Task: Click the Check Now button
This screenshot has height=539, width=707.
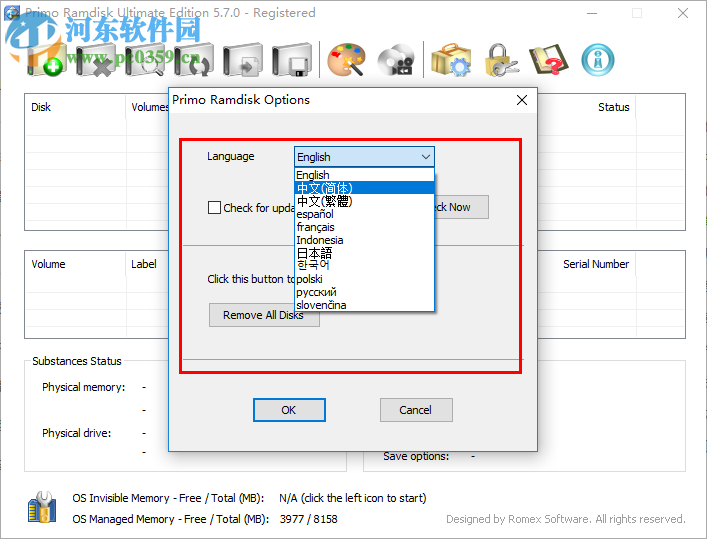Action: point(461,207)
